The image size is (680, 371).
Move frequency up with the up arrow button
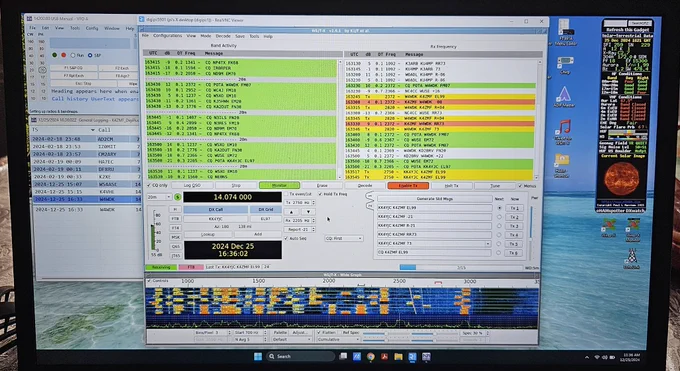coord(291,212)
